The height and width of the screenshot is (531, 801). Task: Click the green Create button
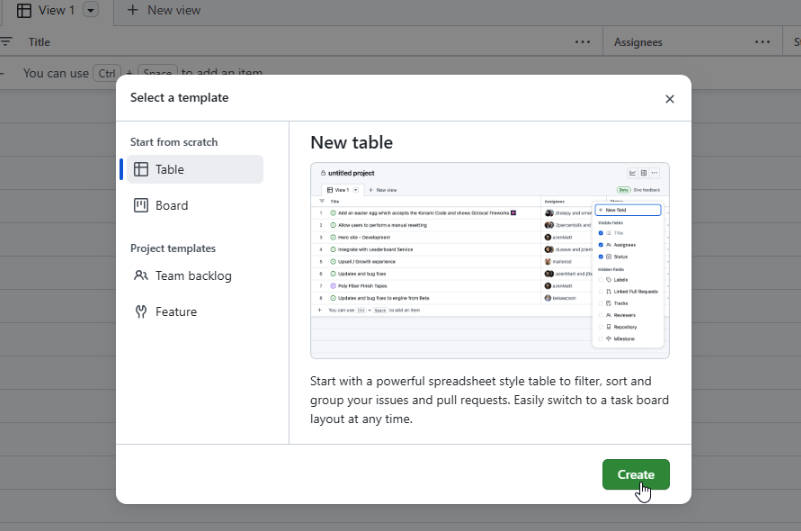point(635,474)
